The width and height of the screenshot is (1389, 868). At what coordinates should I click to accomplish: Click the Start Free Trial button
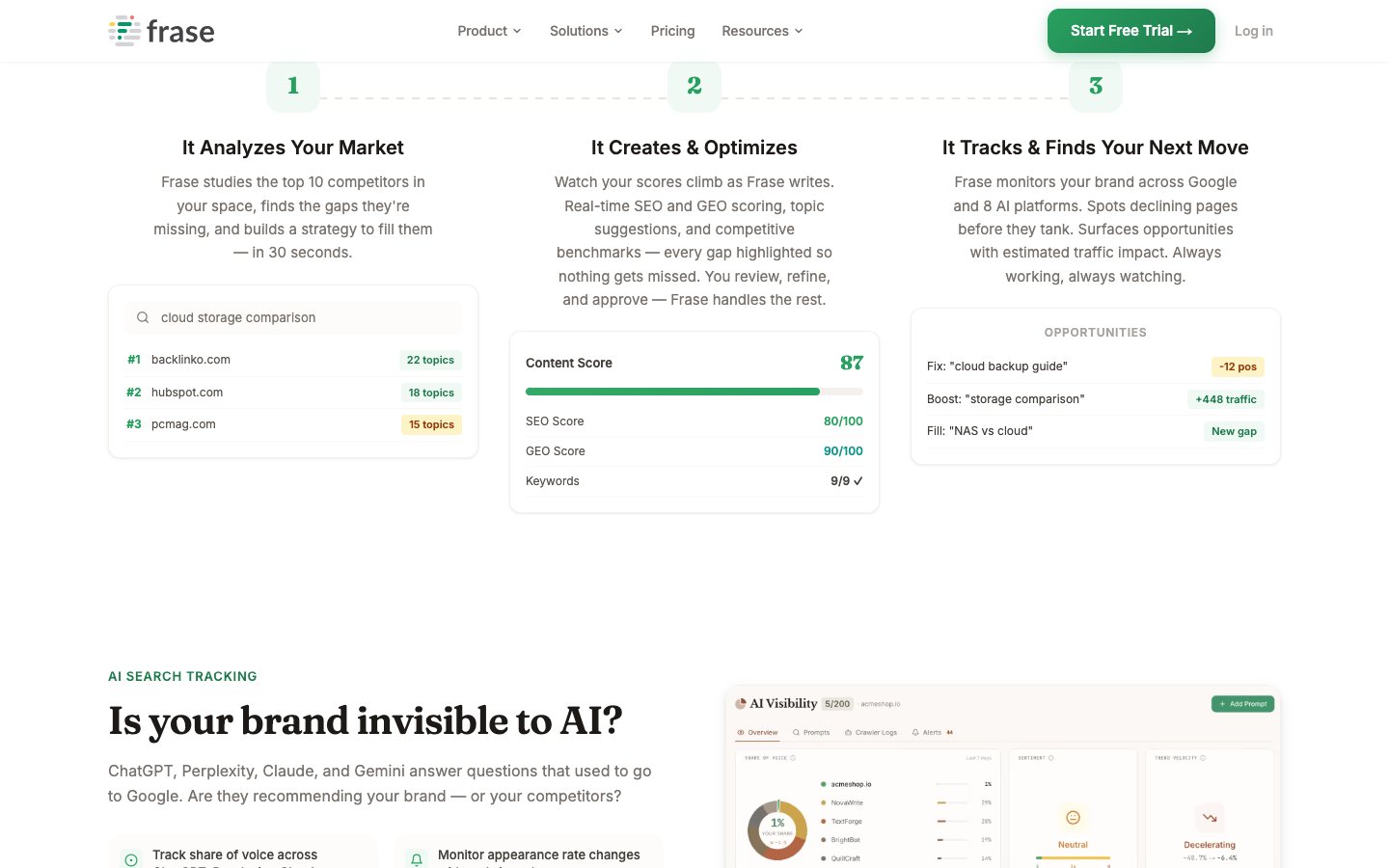tap(1130, 31)
